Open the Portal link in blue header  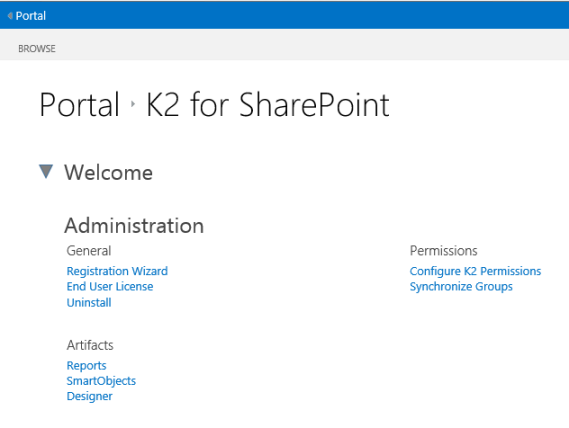[x=31, y=16]
